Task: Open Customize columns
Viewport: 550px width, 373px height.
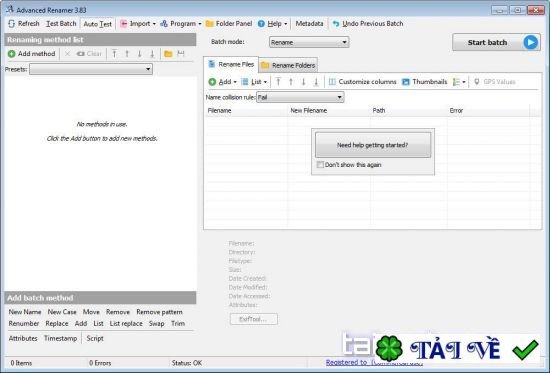Action: click(x=362, y=82)
